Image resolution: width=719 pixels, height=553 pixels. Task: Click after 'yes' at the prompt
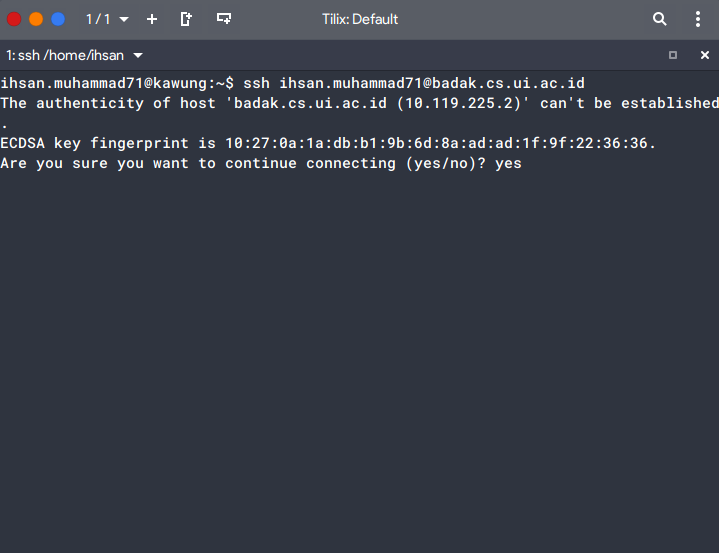point(526,163)
